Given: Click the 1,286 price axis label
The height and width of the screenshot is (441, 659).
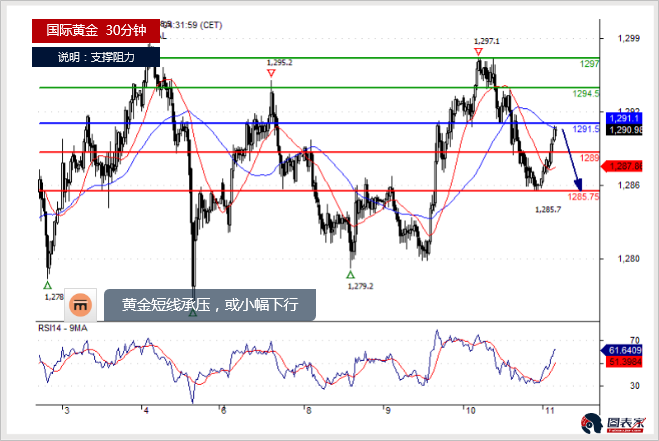Looking at the screenshot, I should tap(628, 185).
